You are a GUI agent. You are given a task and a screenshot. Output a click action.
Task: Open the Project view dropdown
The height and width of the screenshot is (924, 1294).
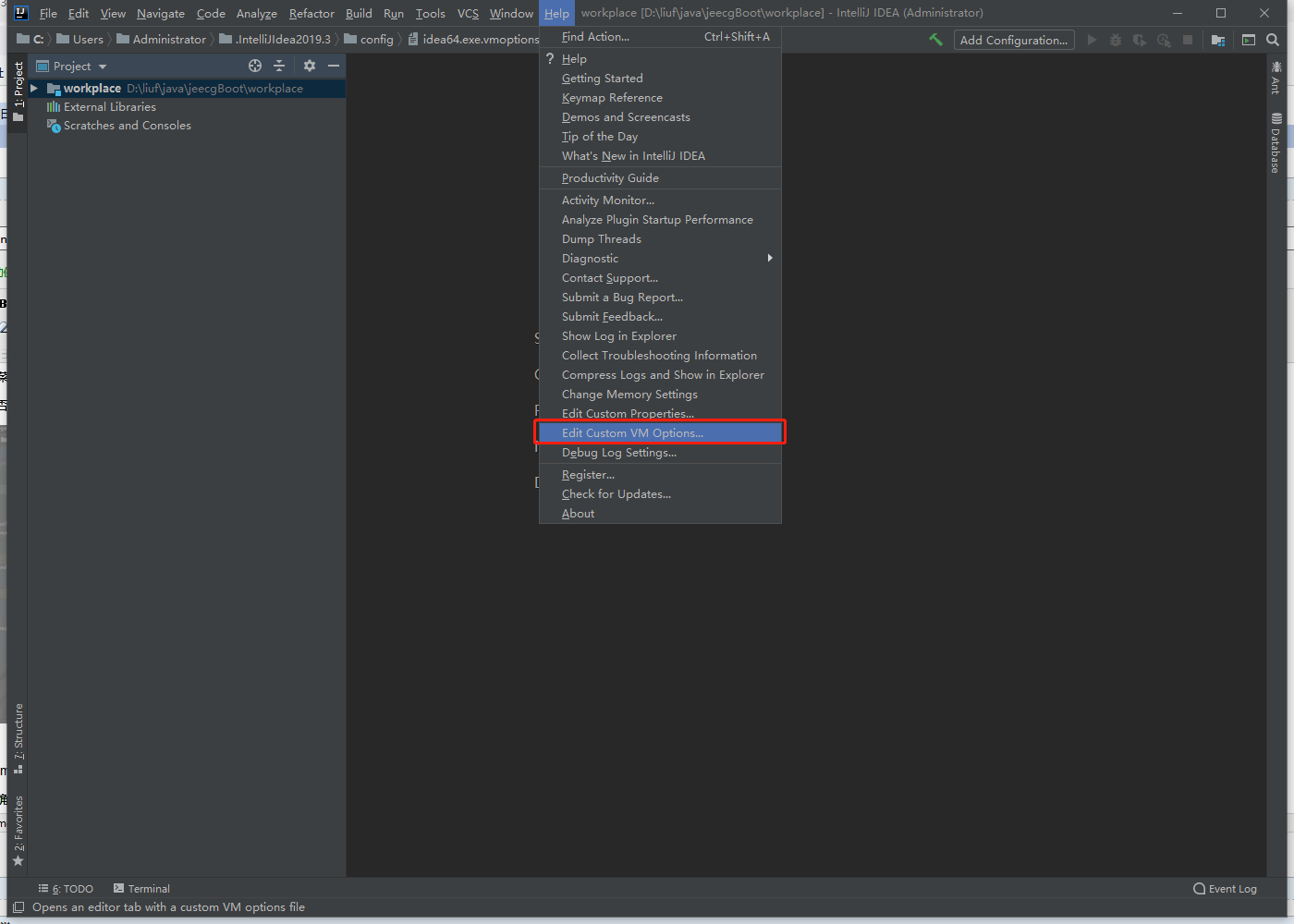(x=72, y=66)
